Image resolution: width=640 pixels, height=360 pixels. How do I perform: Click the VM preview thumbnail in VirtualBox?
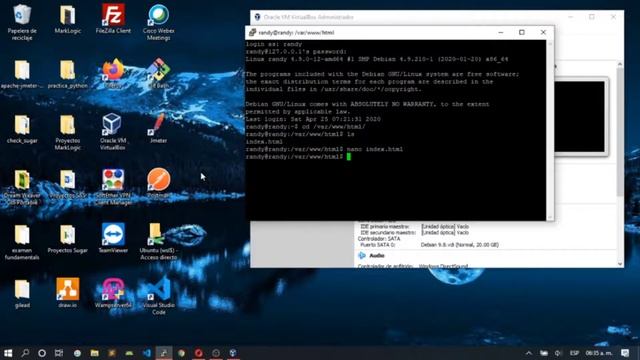pyautogui.click(x=580, y=117)
